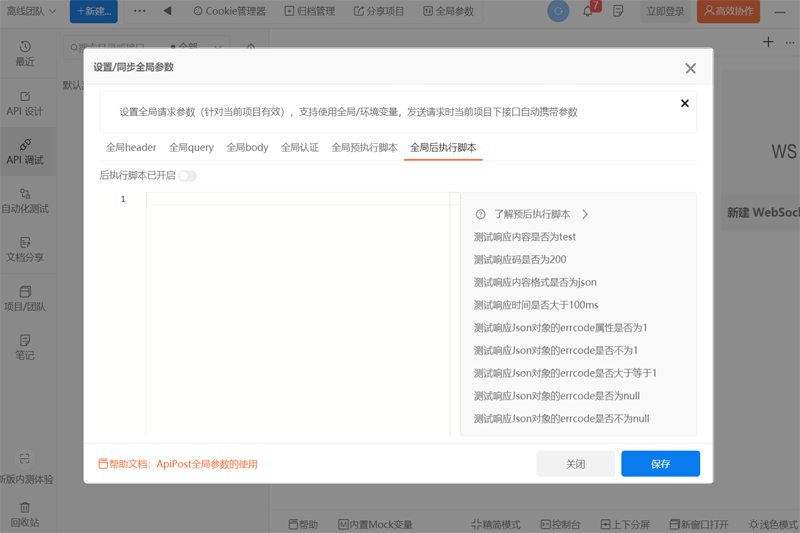Expand 了解预后执行脚本 chevron link
Viewport: 800px width, 533px height.
tap(585, 214)
